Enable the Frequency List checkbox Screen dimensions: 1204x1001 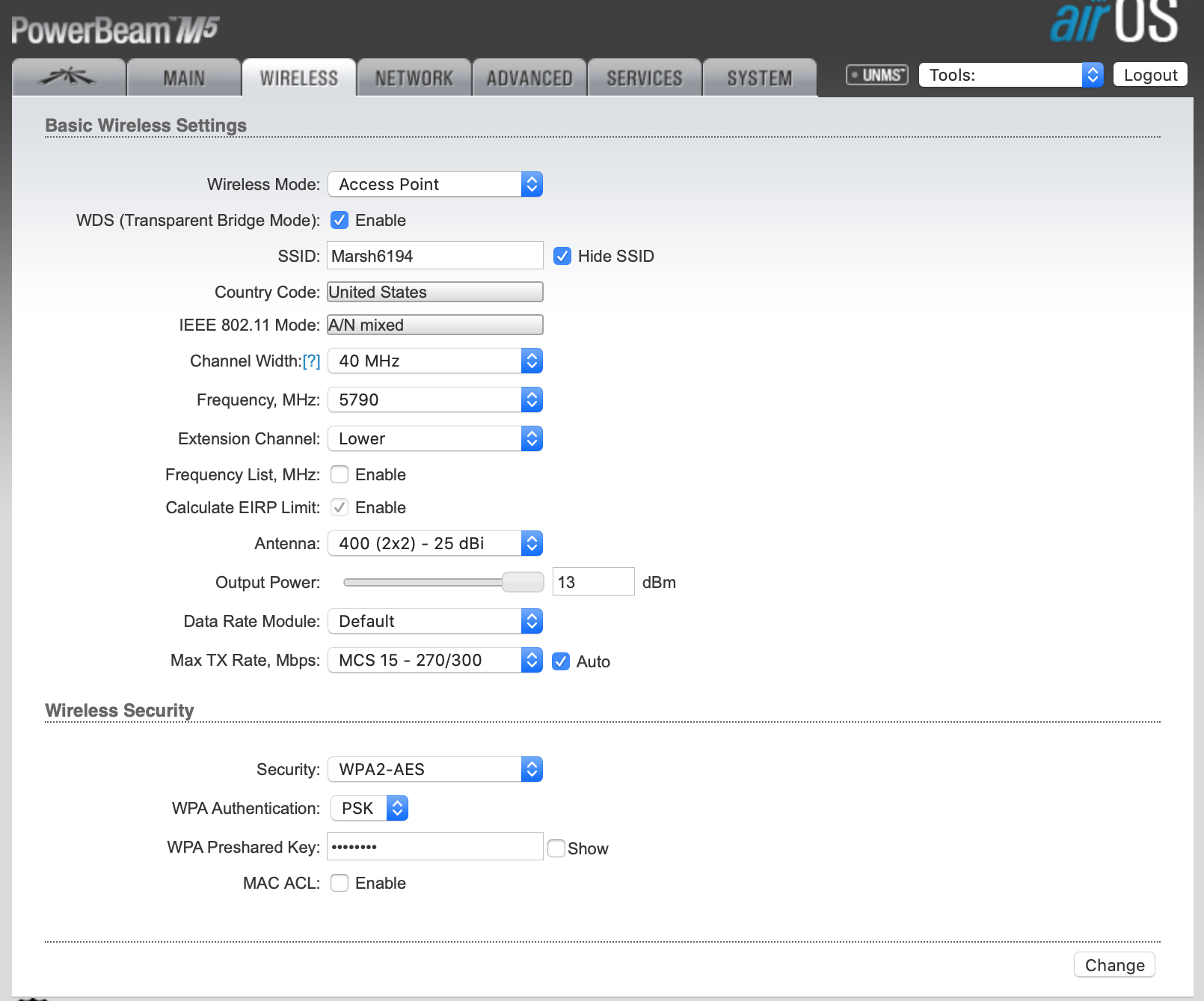[x=340, y=474]
